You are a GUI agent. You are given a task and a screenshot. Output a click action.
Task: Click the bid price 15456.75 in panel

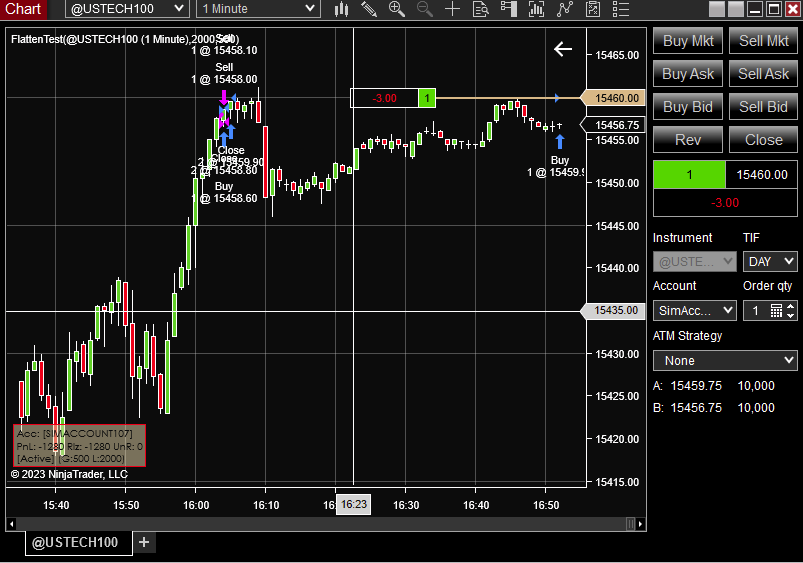pos(696,408)
